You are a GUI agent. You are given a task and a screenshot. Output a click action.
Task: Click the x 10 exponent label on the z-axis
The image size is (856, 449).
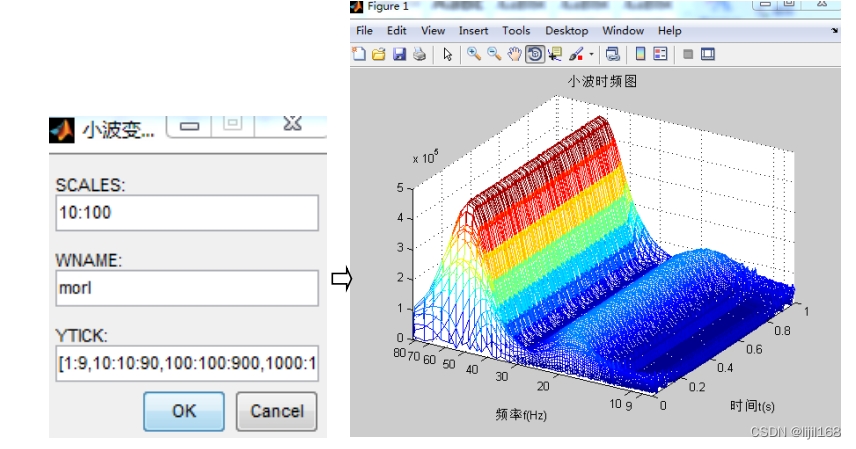[425, 157]
